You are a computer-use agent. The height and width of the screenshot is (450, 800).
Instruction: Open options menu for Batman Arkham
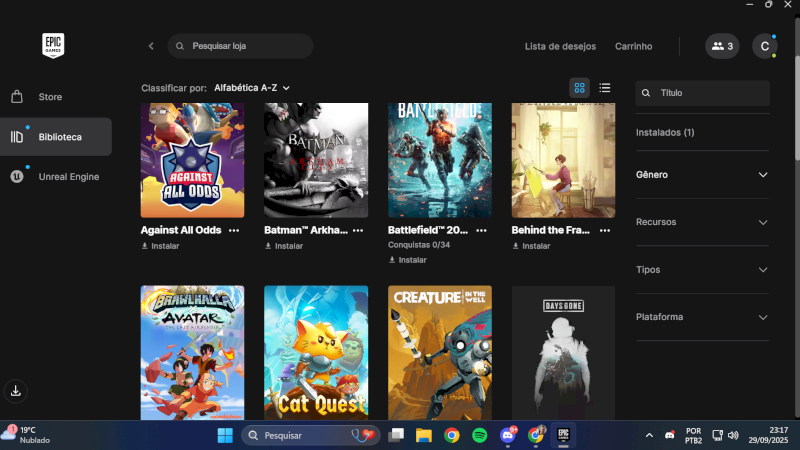tap(358, 230)
